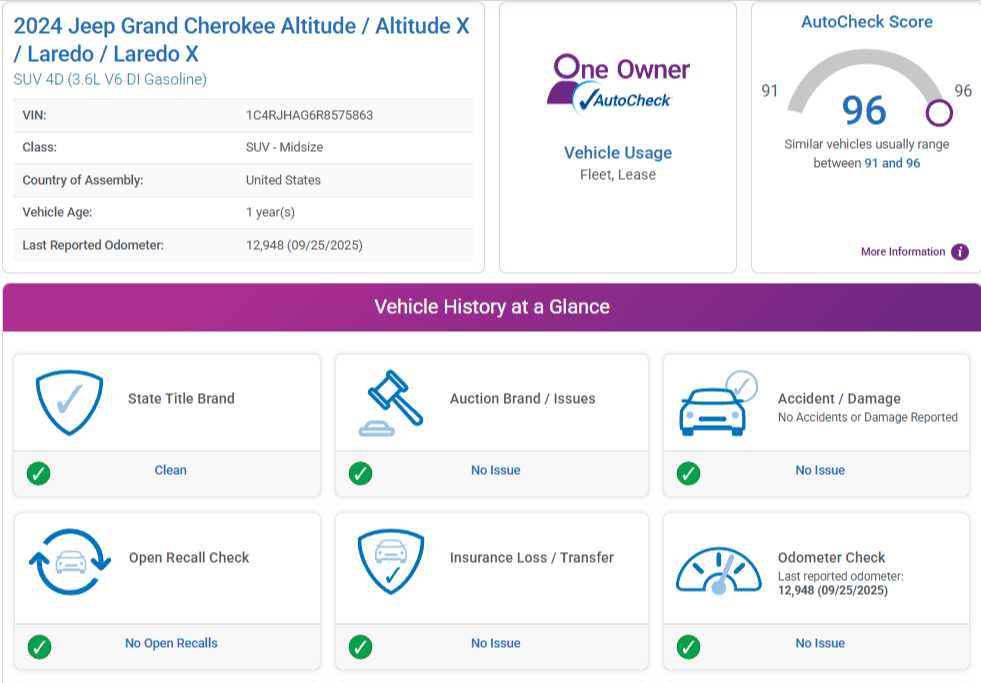Select the Vehicle History at a Glance header
This screenshot has height=683, width=981.
(x=491, y=306)
